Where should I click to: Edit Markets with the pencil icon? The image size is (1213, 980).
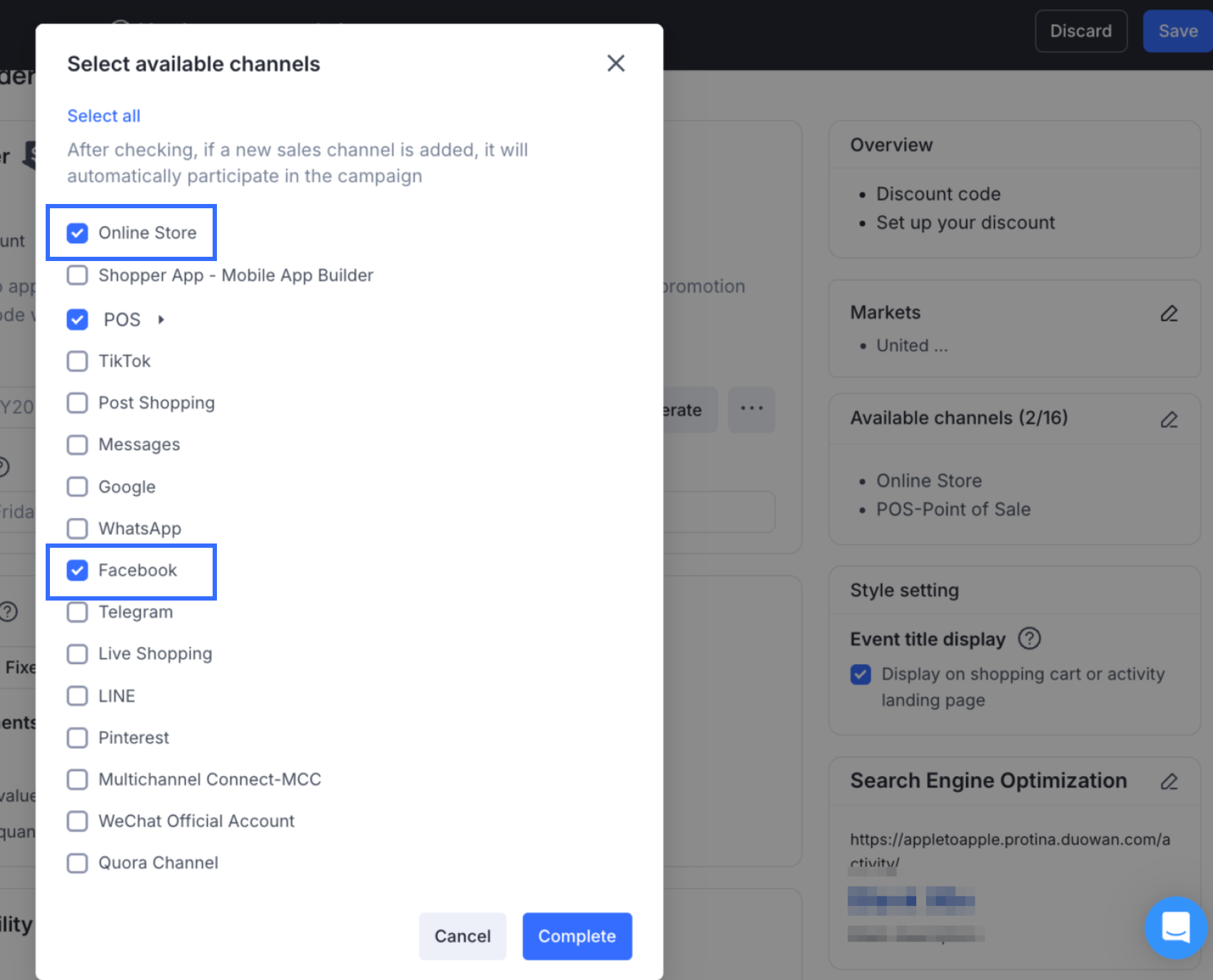click(x=1169, y=314)
